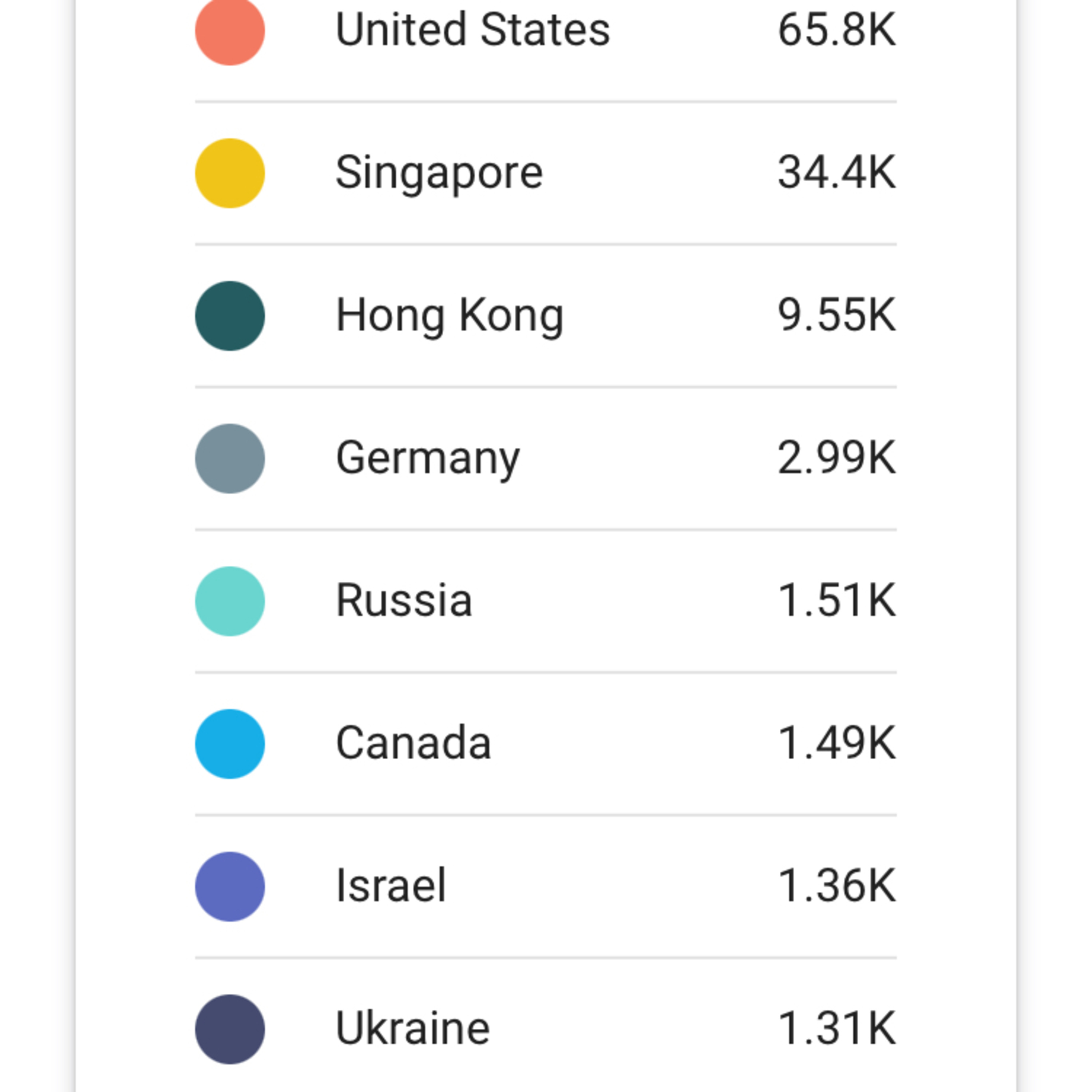The height and width of the screenshot is (1092, 1092).
Task: Click the 34.4K value for Singapore
Action: [836, 173]
